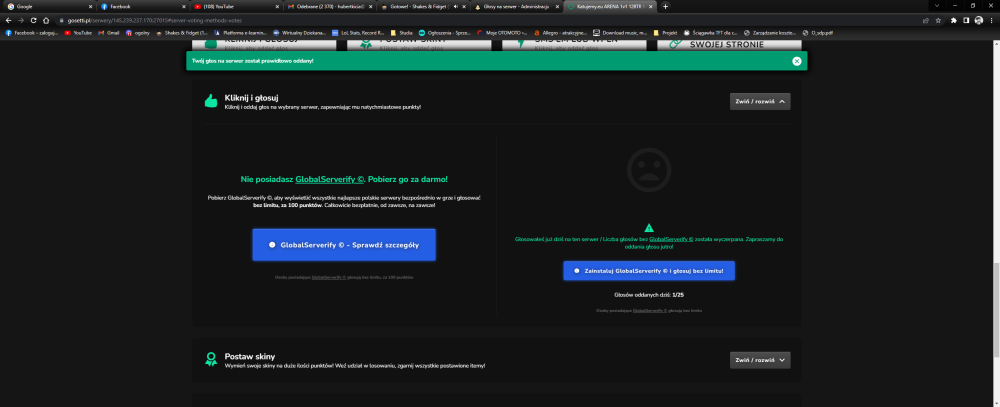Open the browser home page
The height and width of the screenshot is (407, 1000).
point(46,20)
